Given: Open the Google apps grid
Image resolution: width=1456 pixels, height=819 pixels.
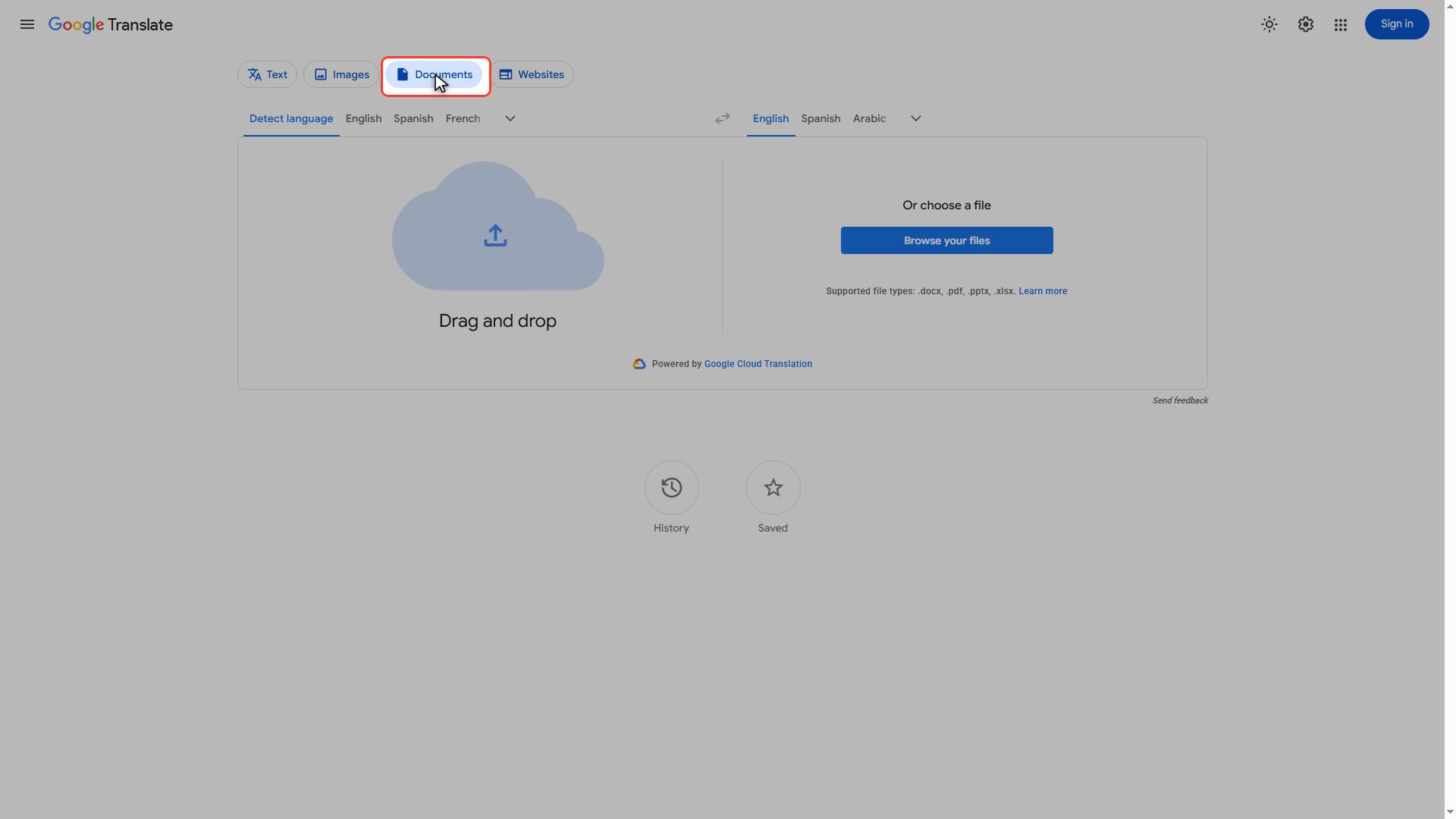Looking at the screenshot, I should click(x=1341, y=24).
